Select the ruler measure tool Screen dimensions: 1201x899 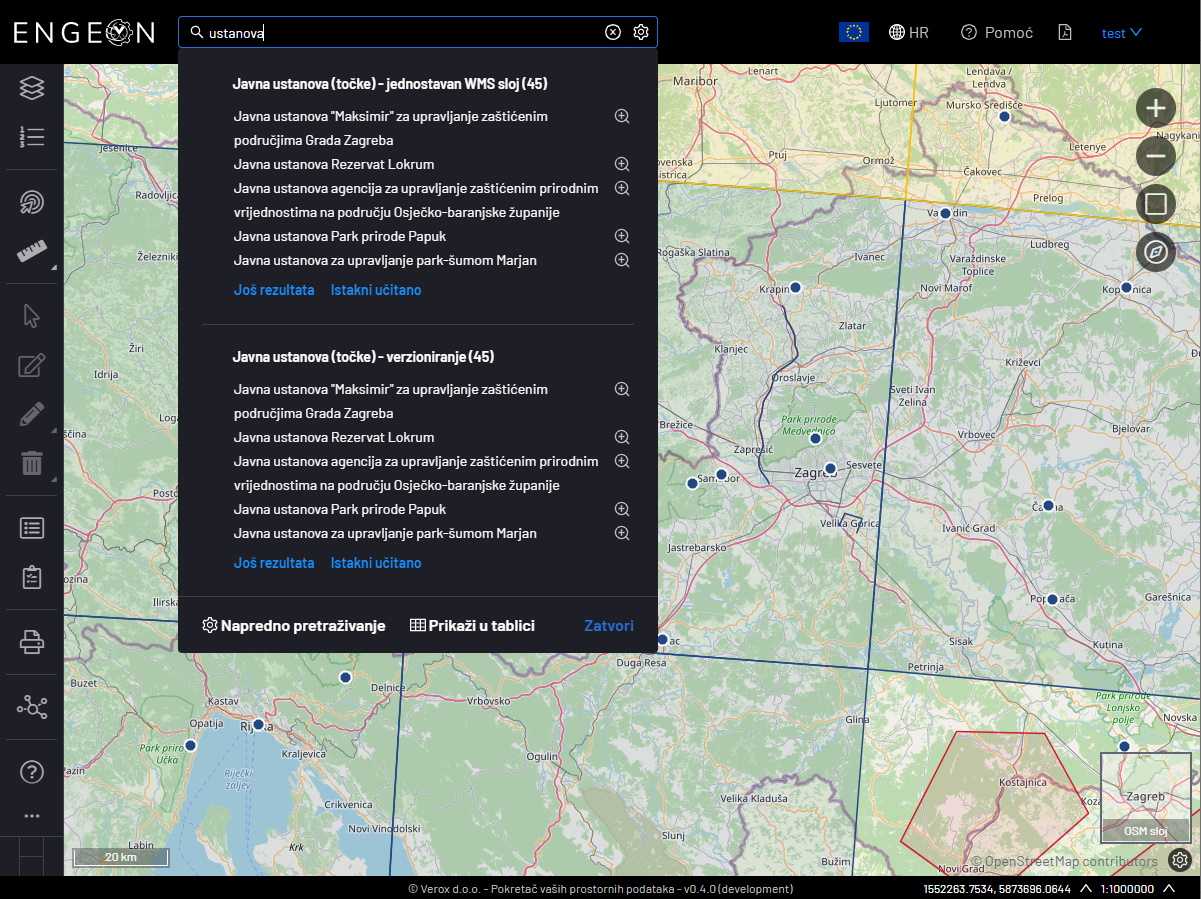(x=32, y=251)
